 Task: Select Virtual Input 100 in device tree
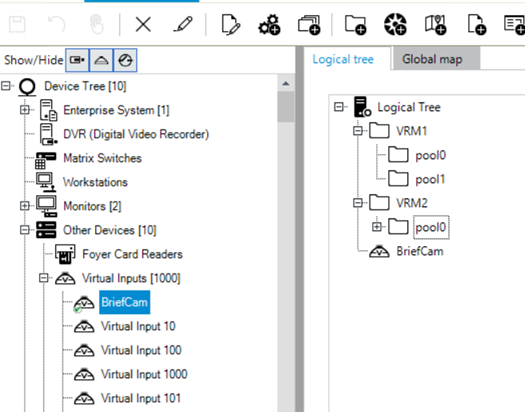141,350
